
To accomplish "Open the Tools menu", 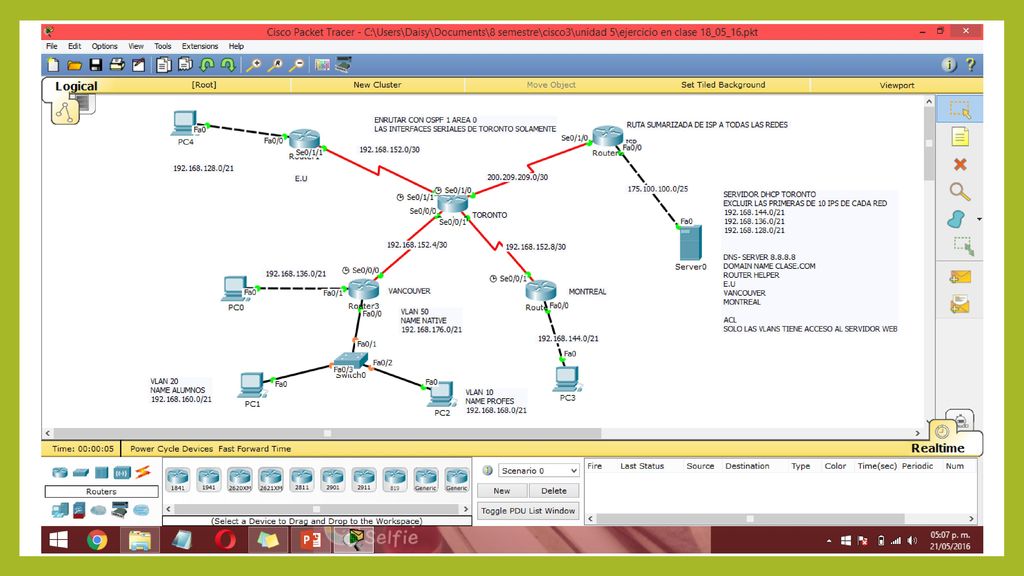I will [x=163, y=46].
